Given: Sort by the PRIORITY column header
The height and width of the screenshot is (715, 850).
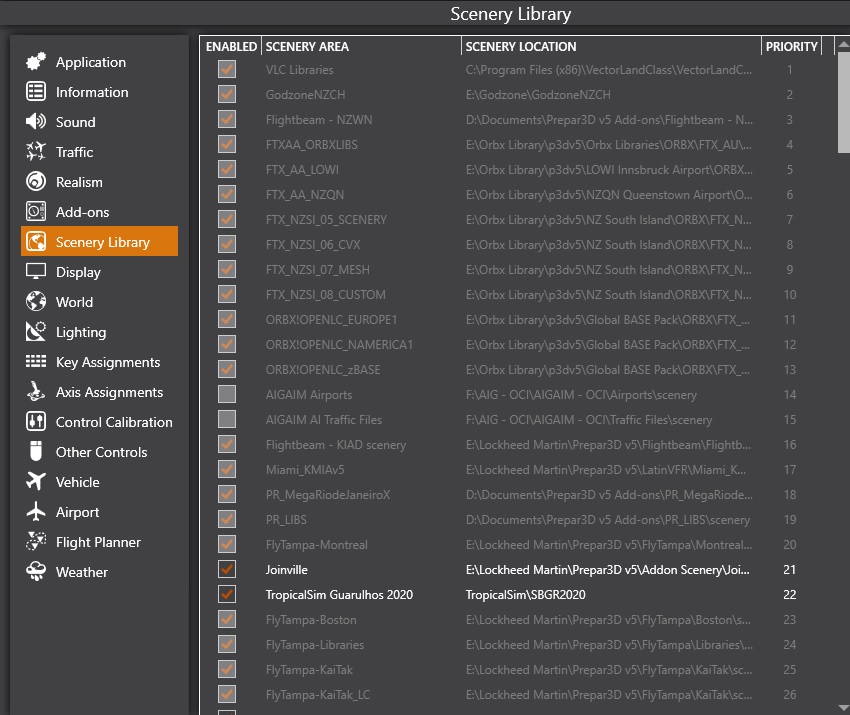Looking at the screenshot, I should point(791,47).
